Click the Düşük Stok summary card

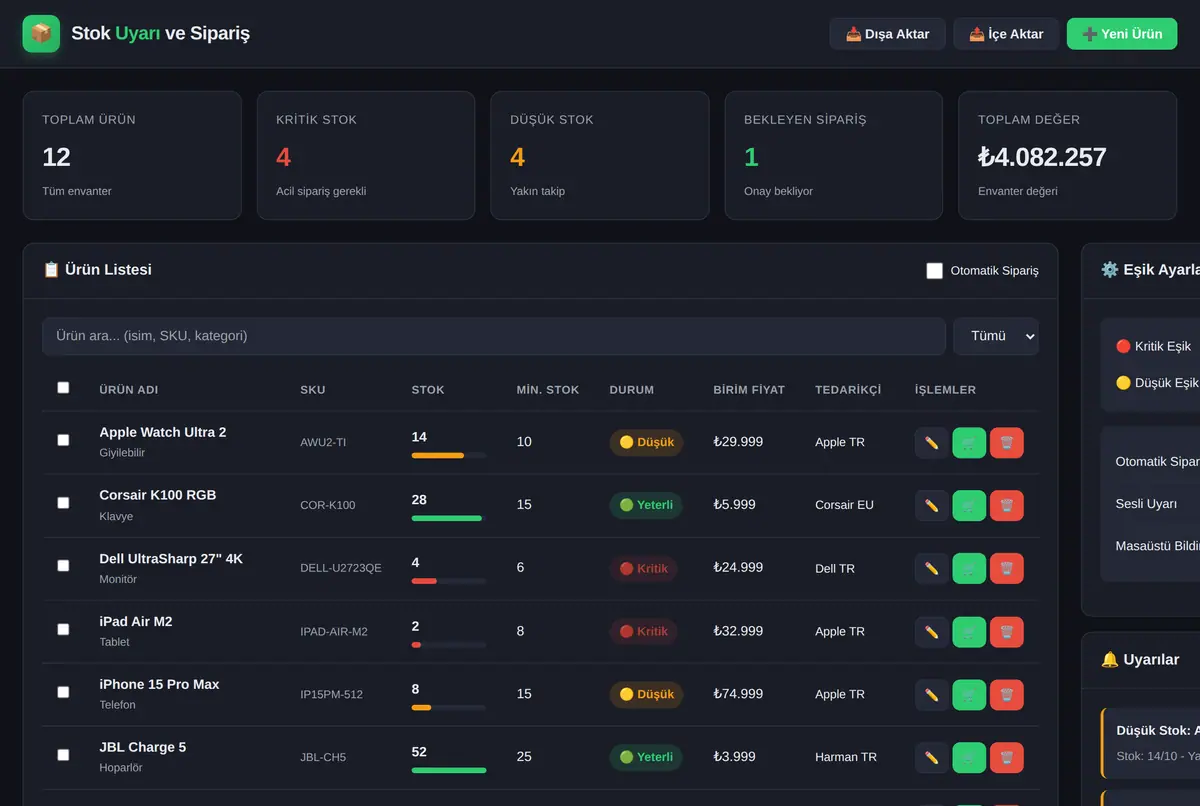tap(600, 156)
